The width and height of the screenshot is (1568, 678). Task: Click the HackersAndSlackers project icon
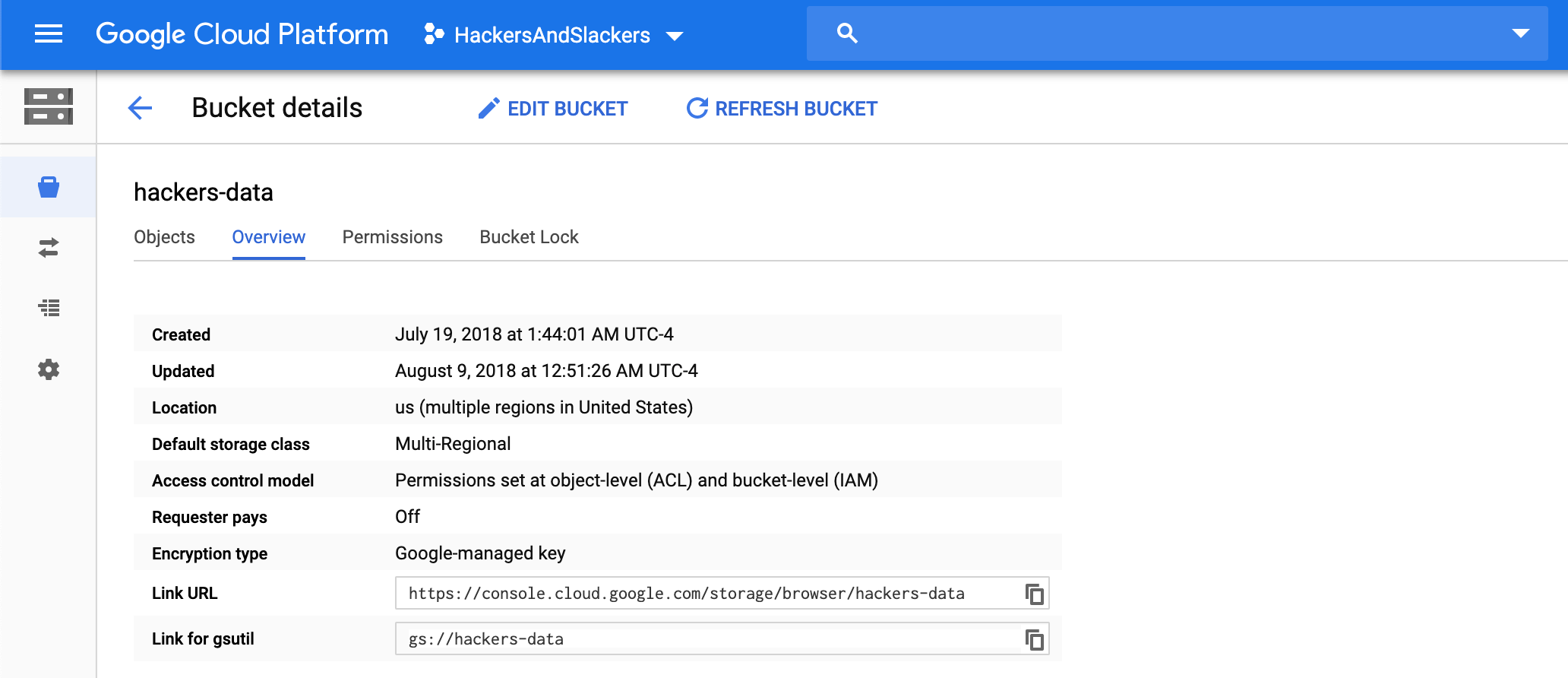tap(434, 34)
